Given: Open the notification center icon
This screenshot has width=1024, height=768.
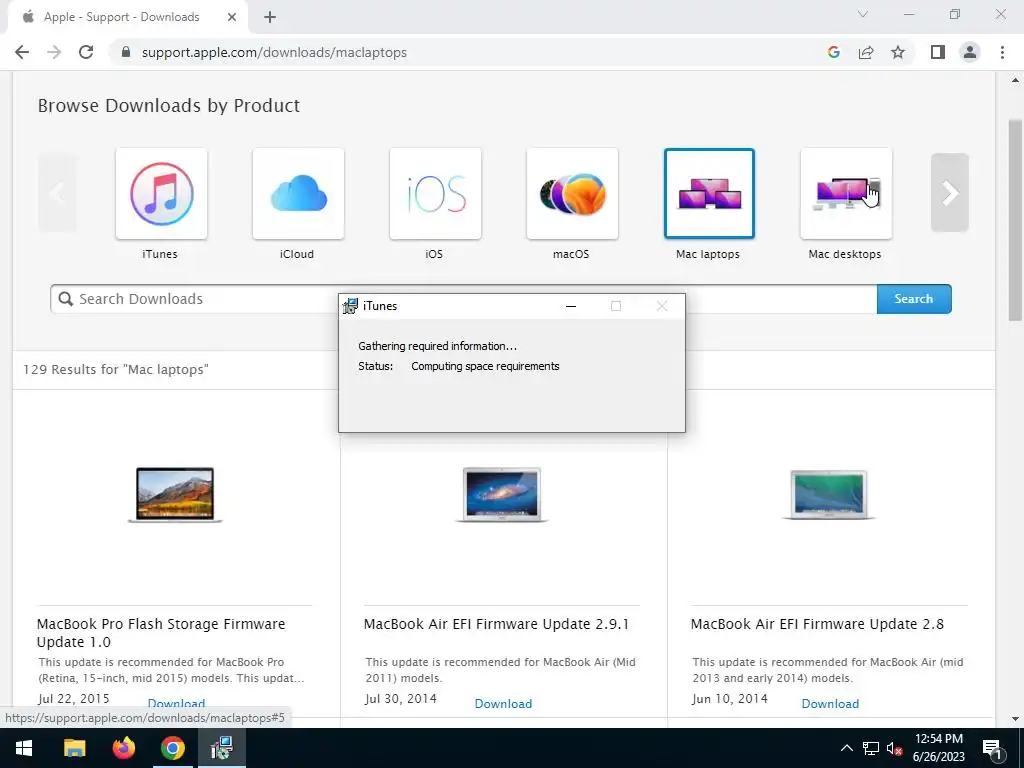Looking at the screenshot, I should click(991, 748).
